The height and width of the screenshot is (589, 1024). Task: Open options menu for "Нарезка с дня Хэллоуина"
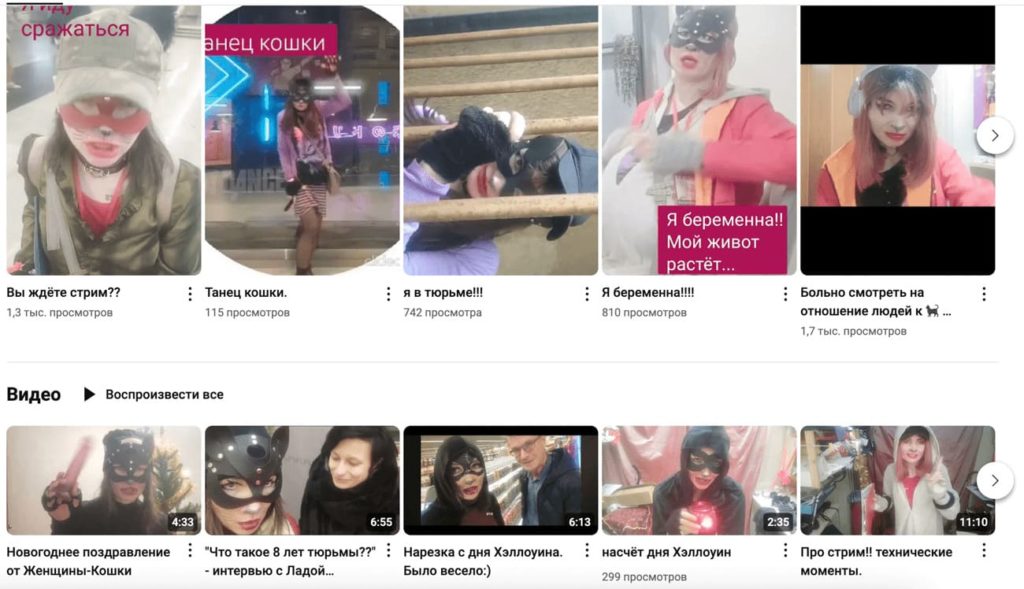[587, 551]
